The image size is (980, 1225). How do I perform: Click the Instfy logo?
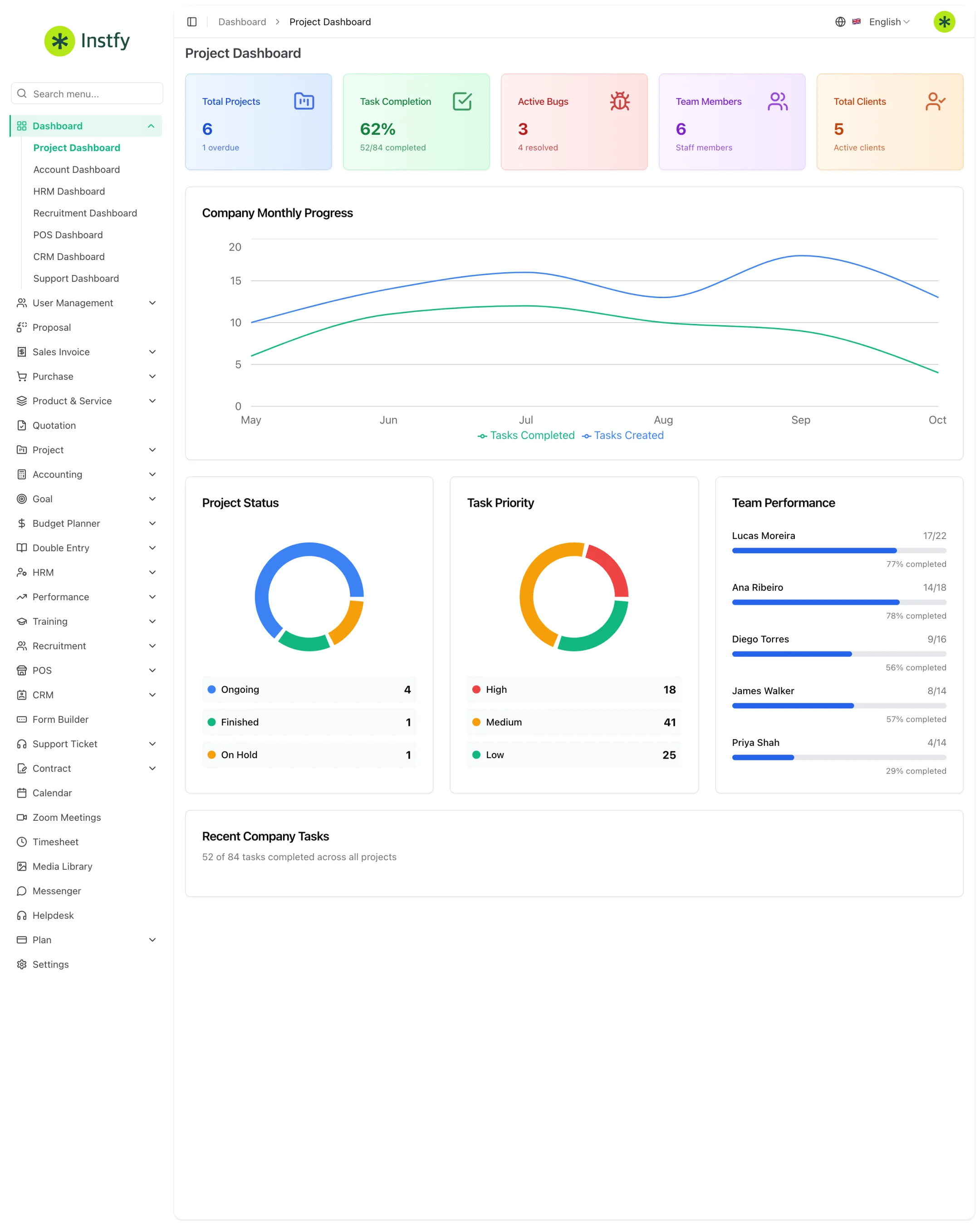click(88, 40)
